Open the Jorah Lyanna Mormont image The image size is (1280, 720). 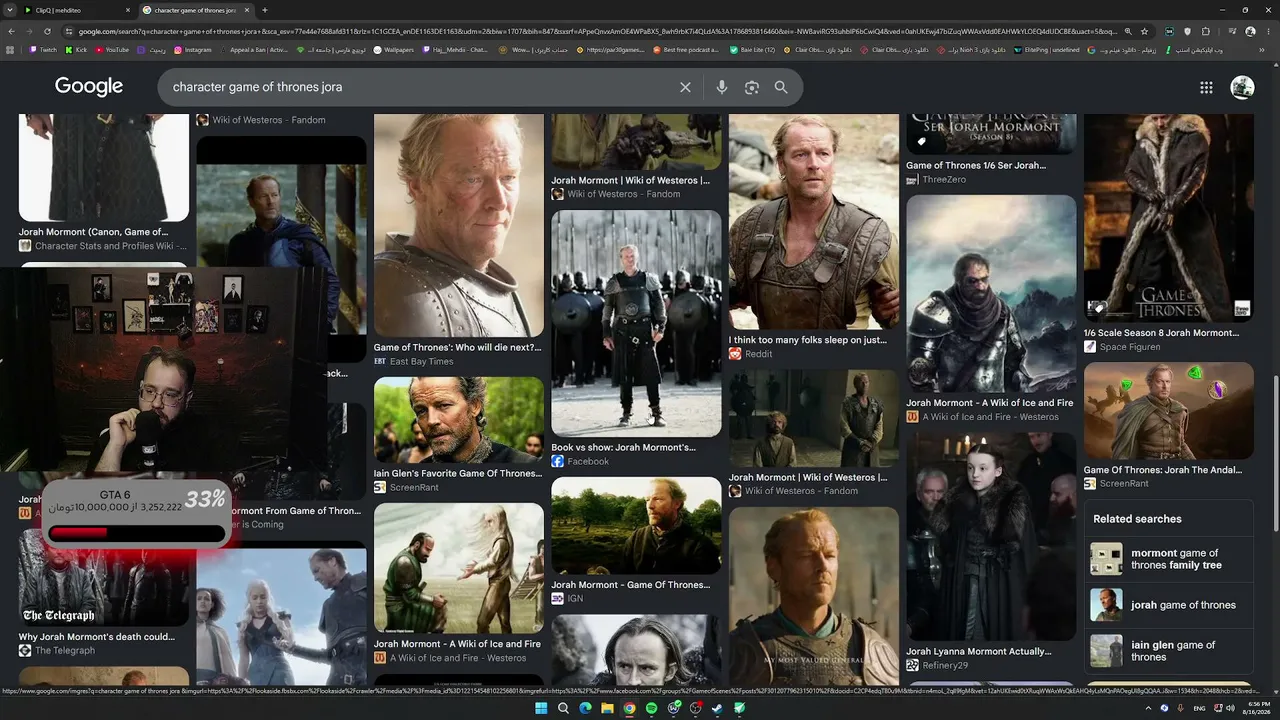tap(991, 535)
